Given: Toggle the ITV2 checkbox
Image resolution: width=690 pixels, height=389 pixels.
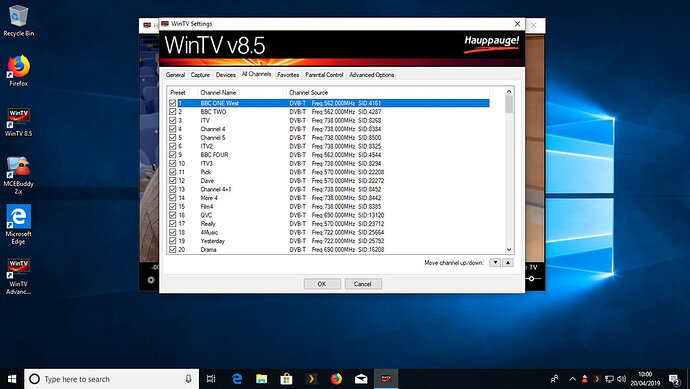Looking at the screenshot, I should pos(172,146).
